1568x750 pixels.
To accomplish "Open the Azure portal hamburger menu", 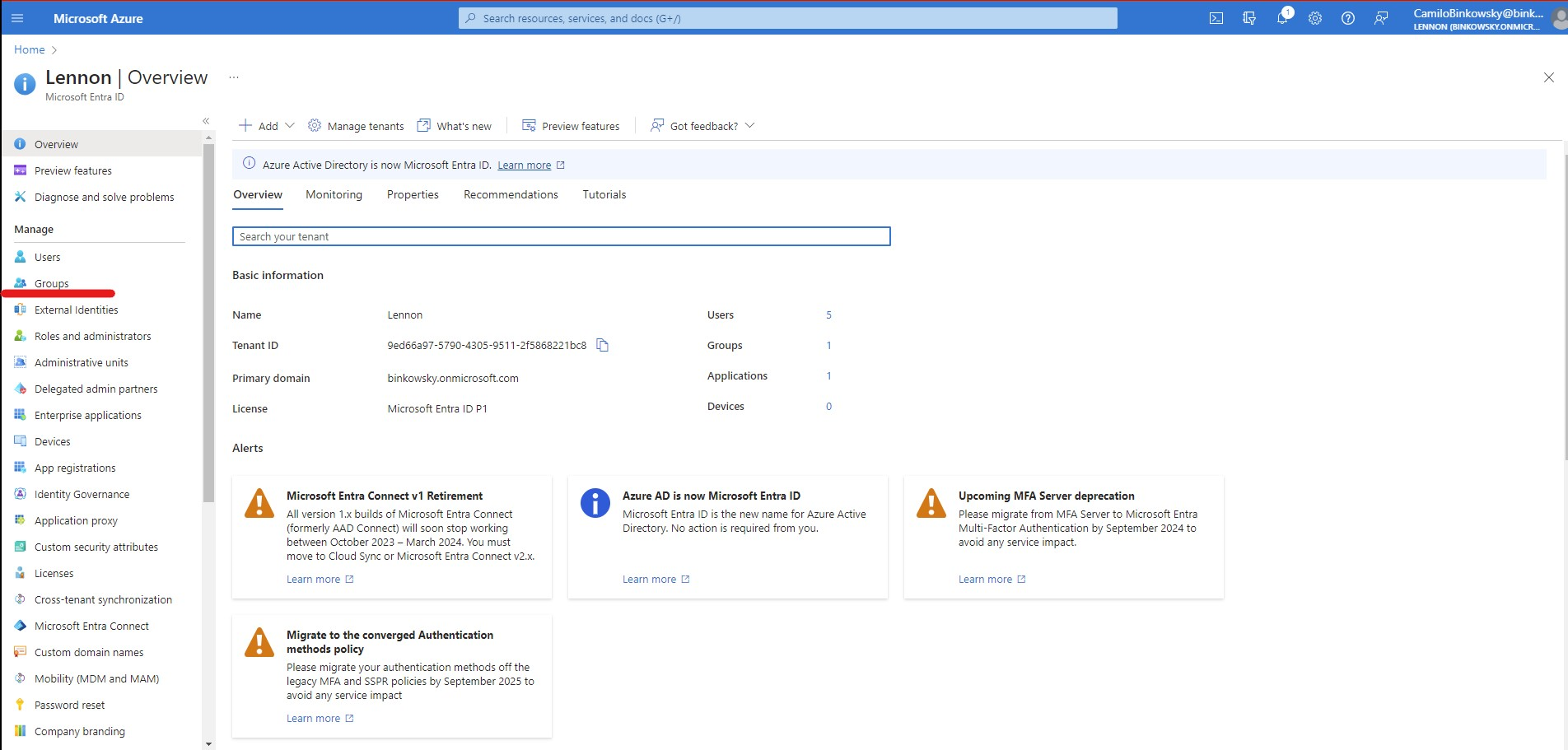I will [x=17, y=18].
